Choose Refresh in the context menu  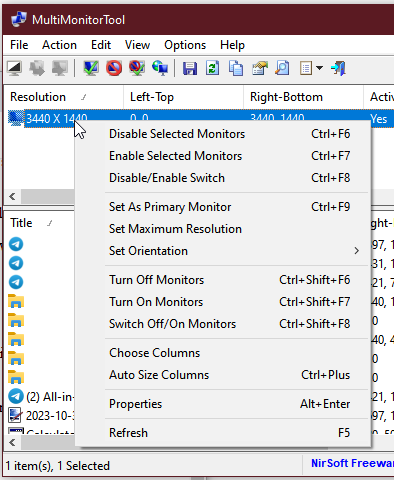pos(223,433)
